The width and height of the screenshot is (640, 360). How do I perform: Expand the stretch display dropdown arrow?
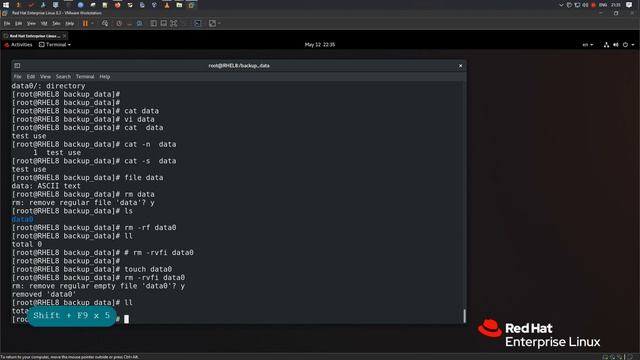[220, 24]
